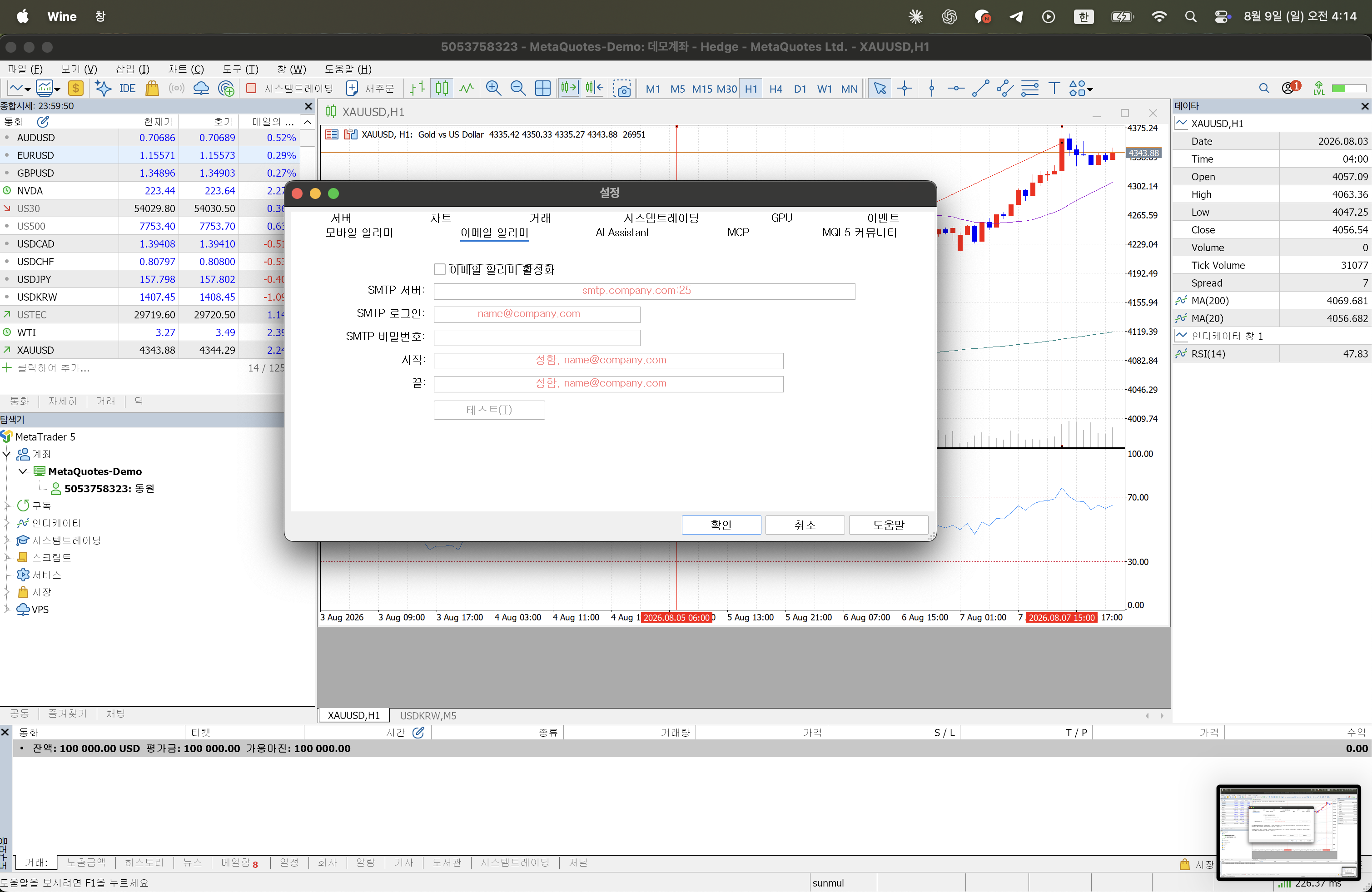1372x892 pixels.
Task: Open the 삽입 (I) menu
Action: 133,69
